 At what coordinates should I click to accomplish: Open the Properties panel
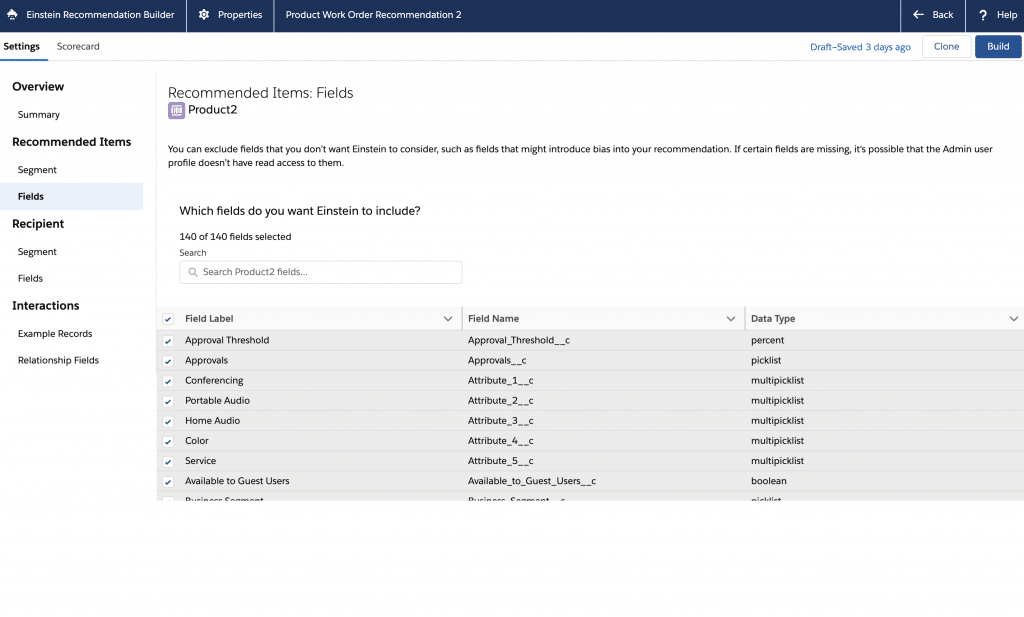coord(231,15)
